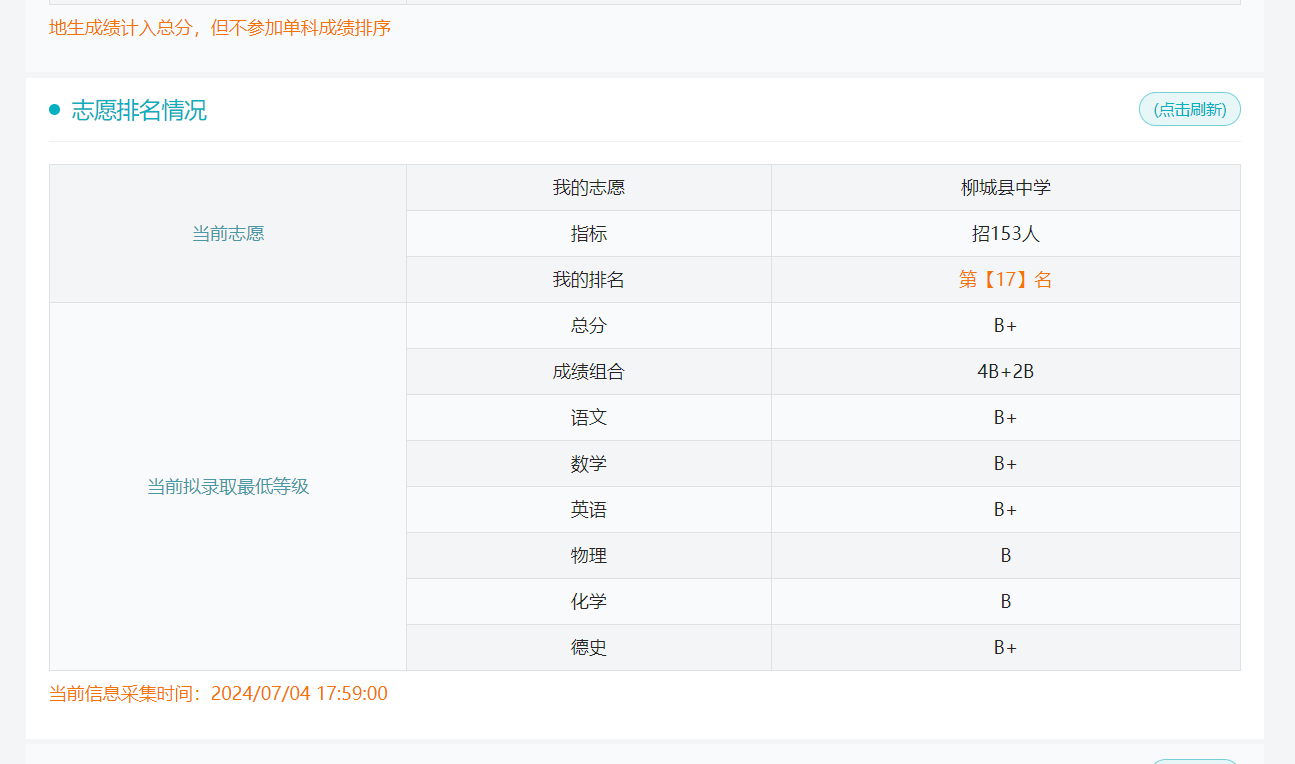Select the 柳城县中学 school name
The width and height of the screenshot is (1295, 764).
pos(1005,188)
